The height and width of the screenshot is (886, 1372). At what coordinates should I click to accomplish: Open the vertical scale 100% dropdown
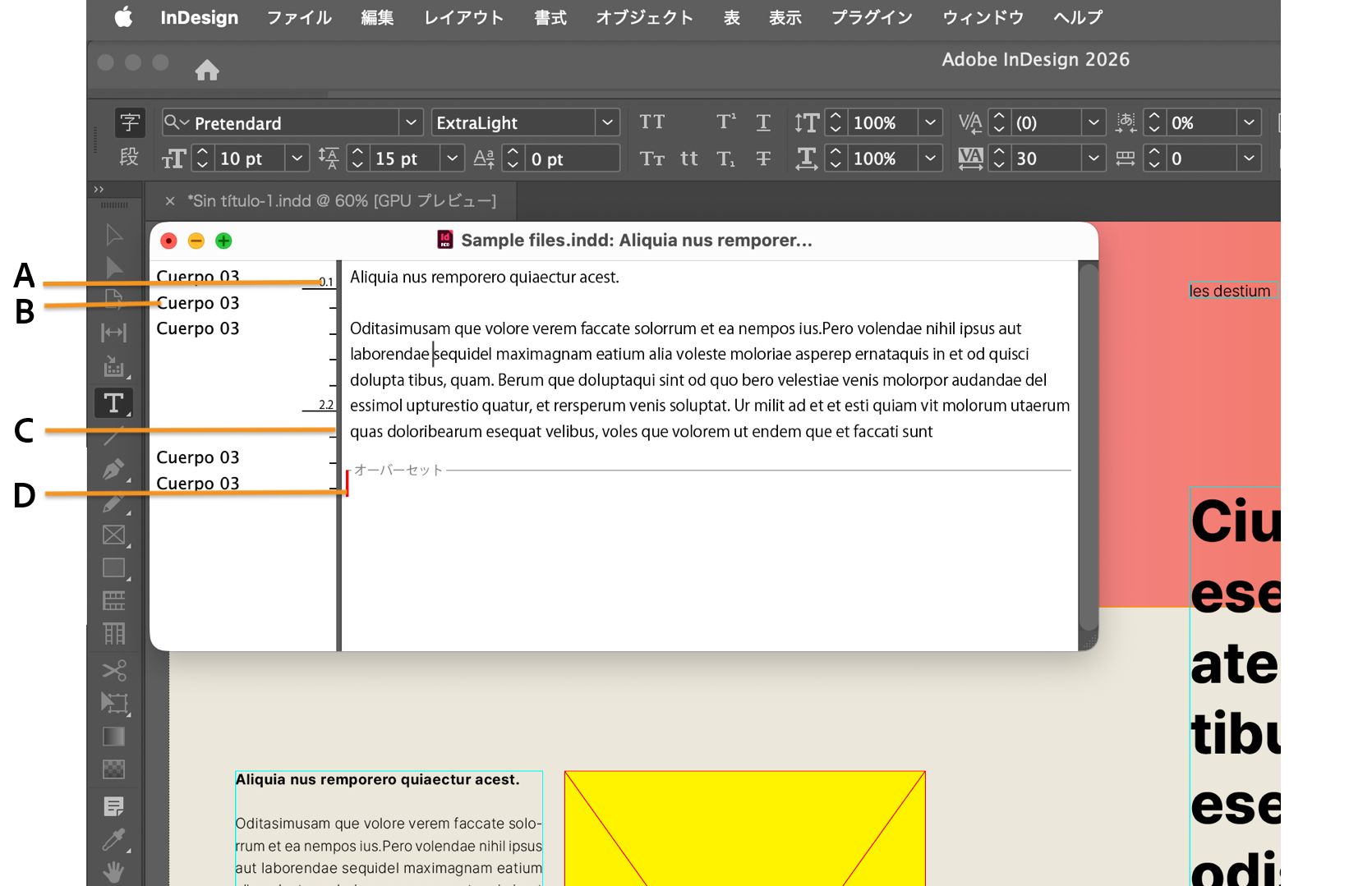[930, 122]
